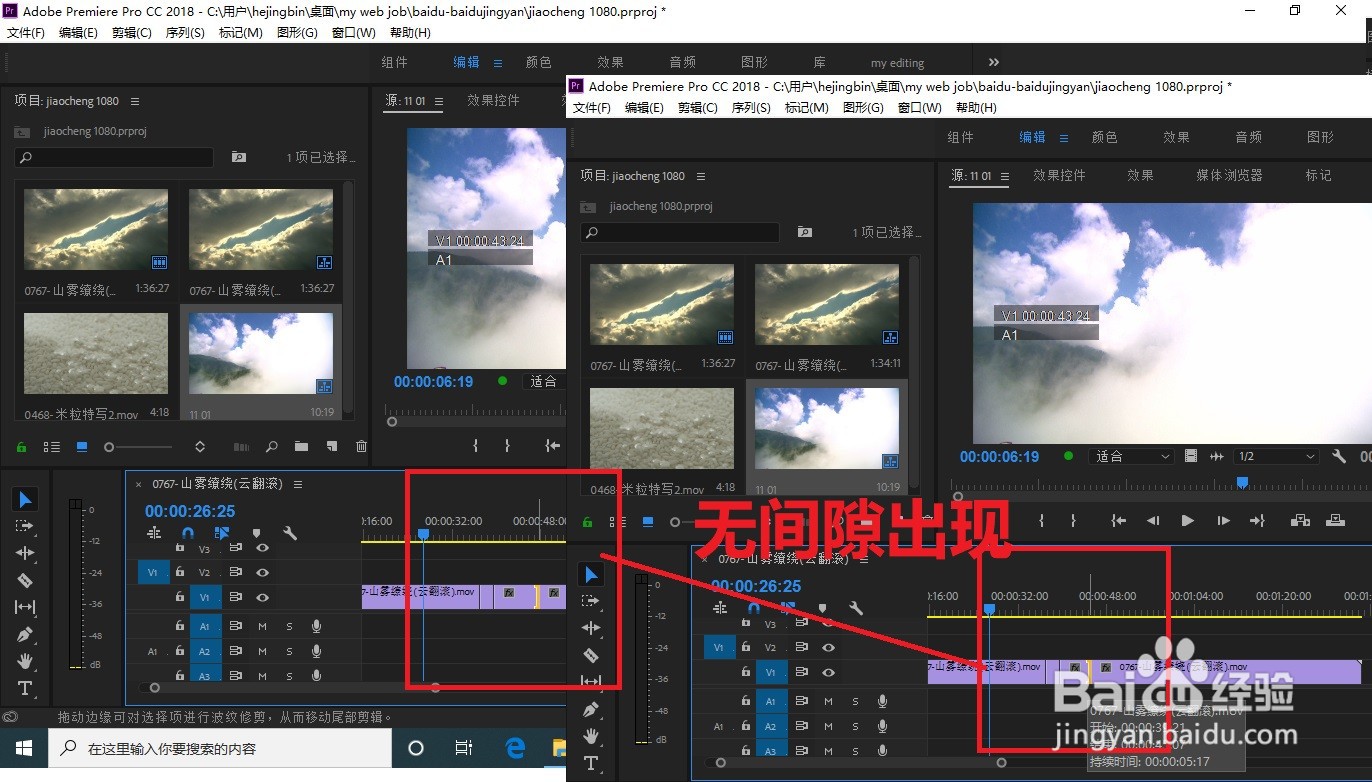
Task: Open source panel menu next to 源: 11 01, front window
Action: [1005, 176]
